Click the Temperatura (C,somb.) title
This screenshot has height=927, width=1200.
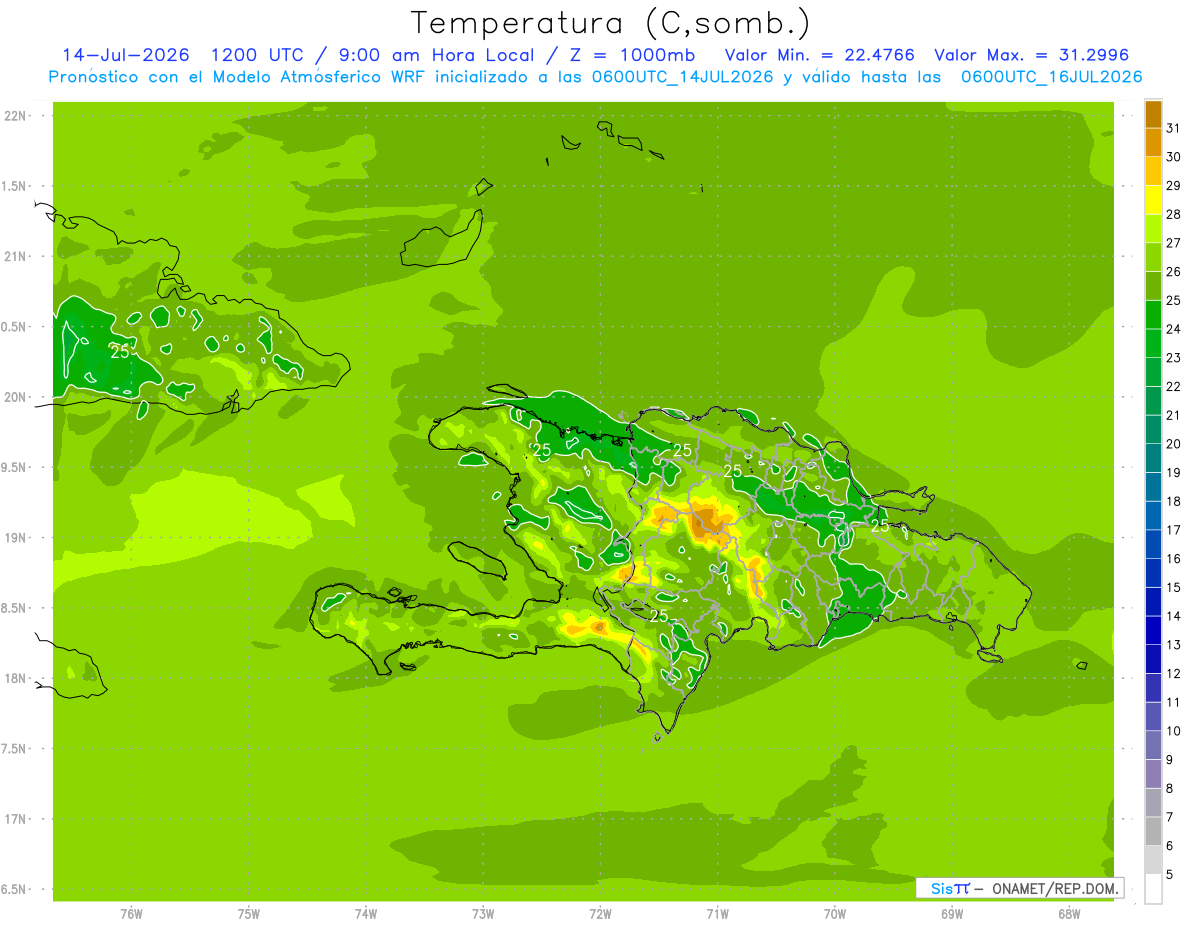[x=610, y=23]
